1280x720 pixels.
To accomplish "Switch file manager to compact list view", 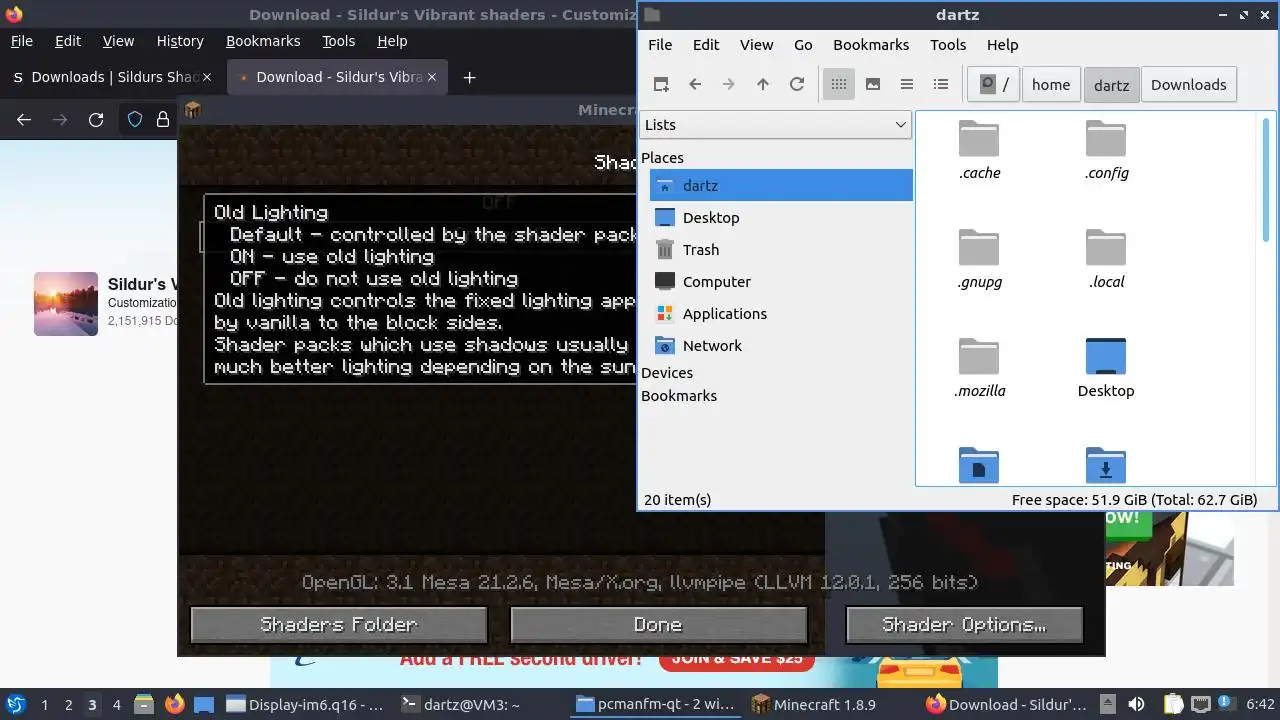I will [x=907, y=85].
